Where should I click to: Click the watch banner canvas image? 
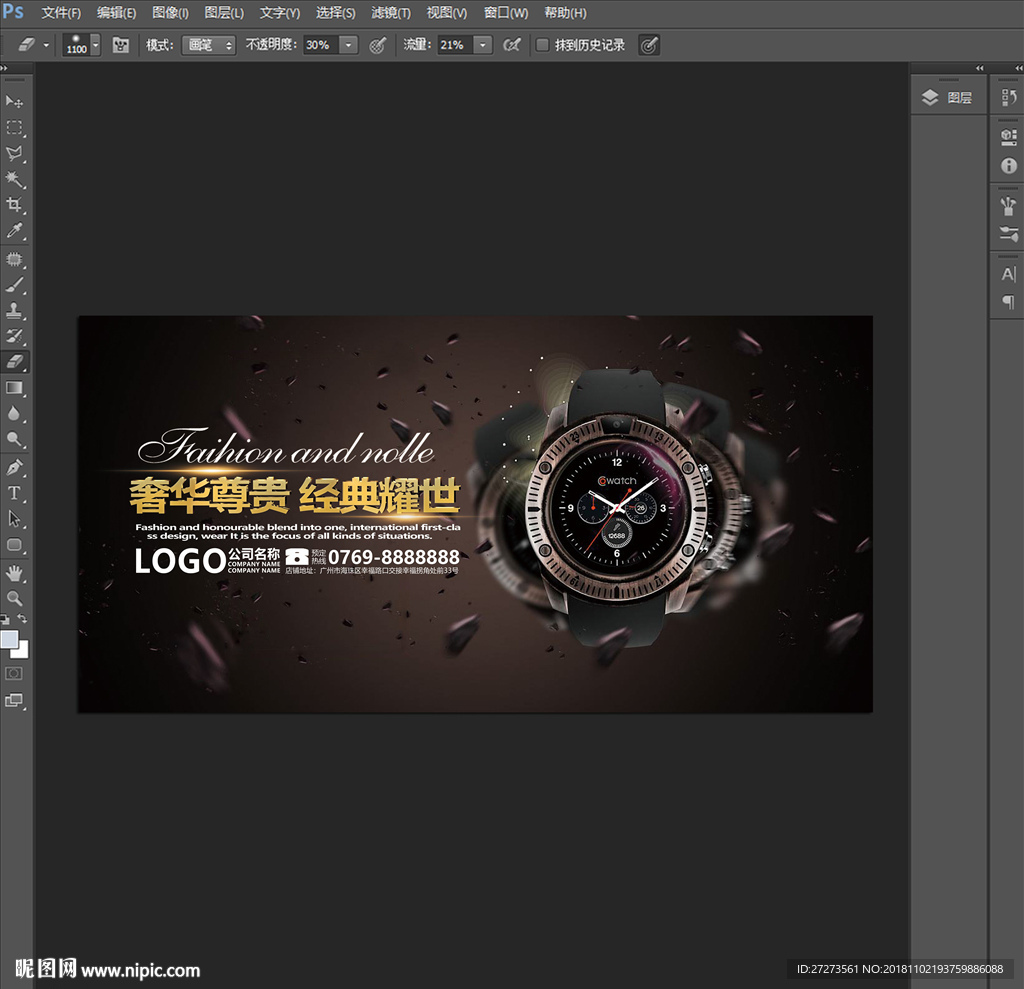point(475,514)
